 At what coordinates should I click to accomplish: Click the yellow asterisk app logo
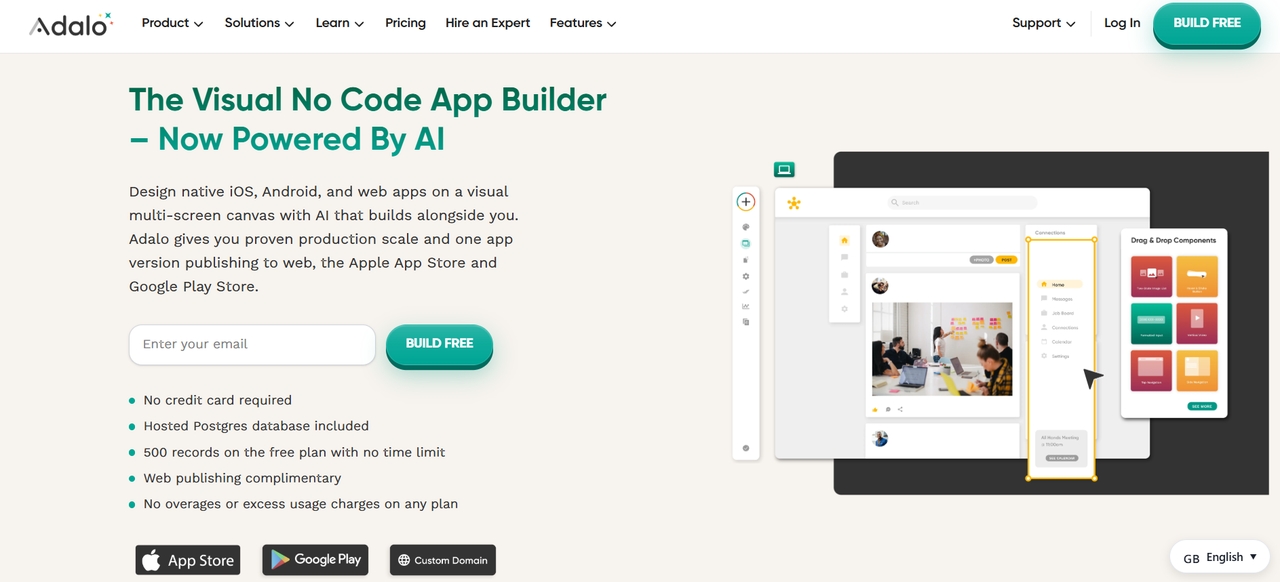[794, 203]
